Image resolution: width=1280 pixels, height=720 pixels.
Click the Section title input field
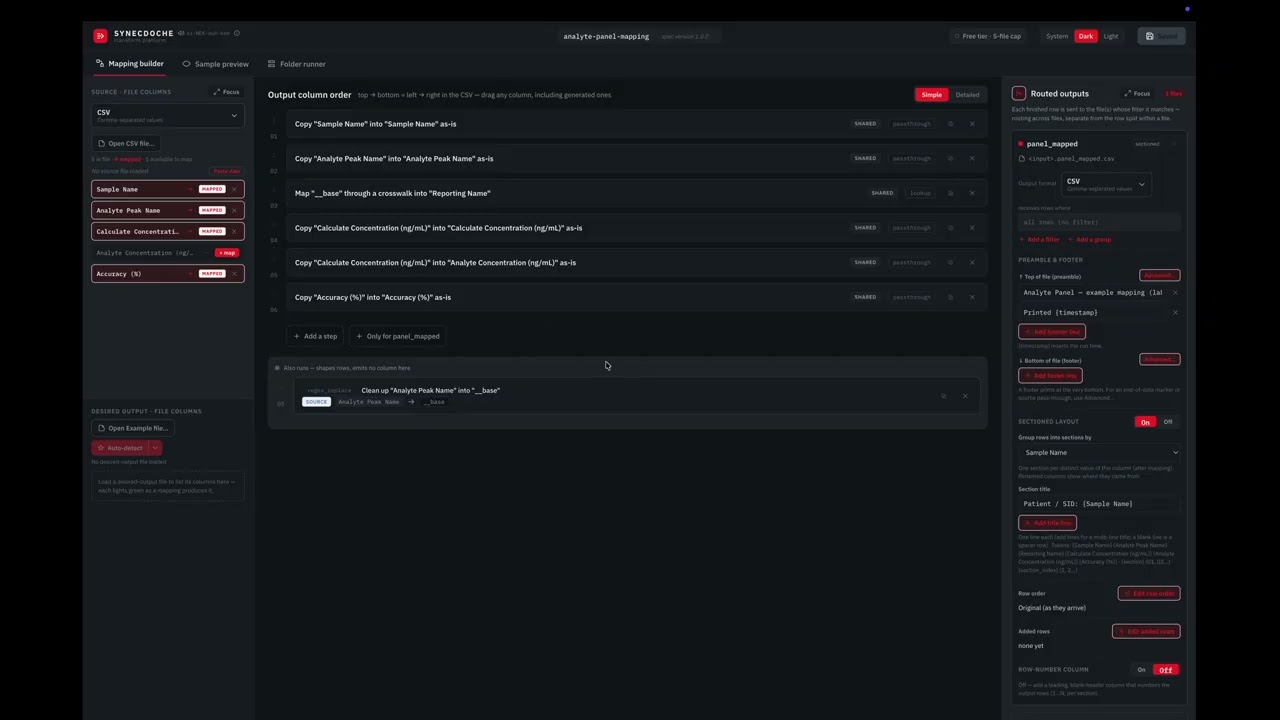tap(1099, 504)
